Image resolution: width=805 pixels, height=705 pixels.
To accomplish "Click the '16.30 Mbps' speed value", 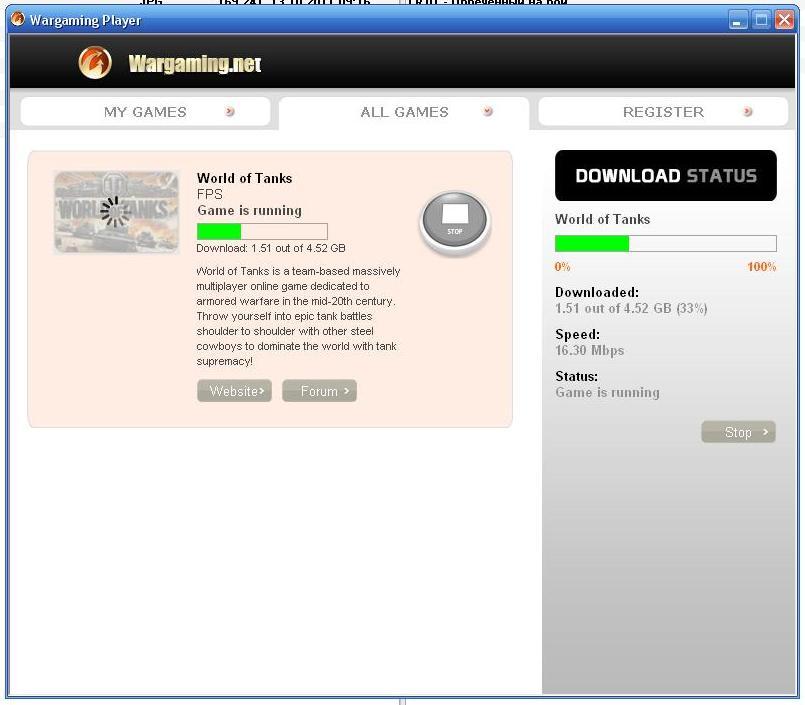I will [x=589, y=351].
